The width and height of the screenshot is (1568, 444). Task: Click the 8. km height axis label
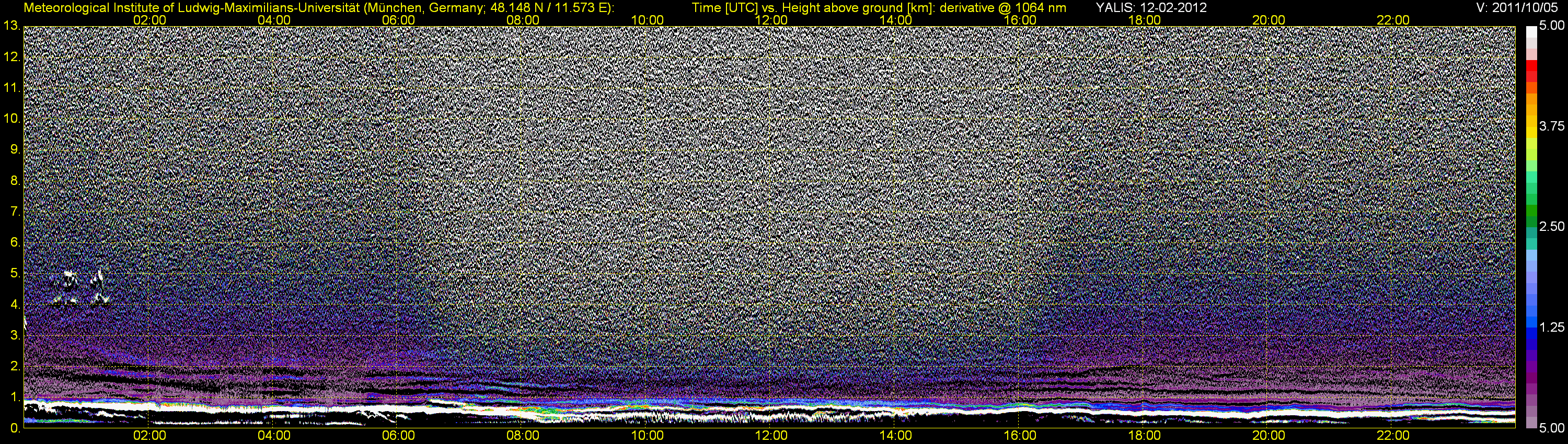[x=15, y=181]
